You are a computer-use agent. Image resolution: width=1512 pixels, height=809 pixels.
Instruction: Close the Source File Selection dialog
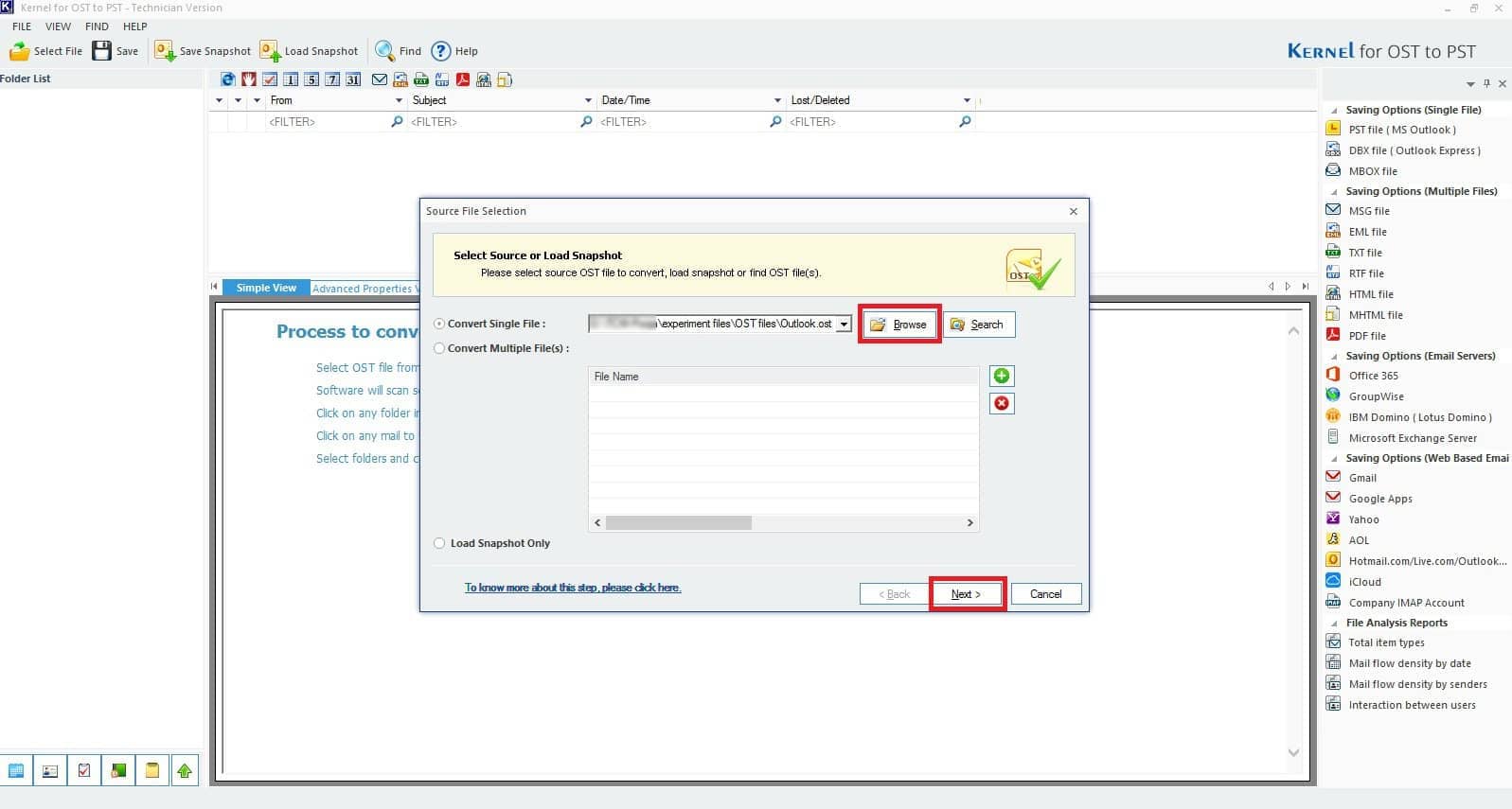click(x=1074, y=211)
